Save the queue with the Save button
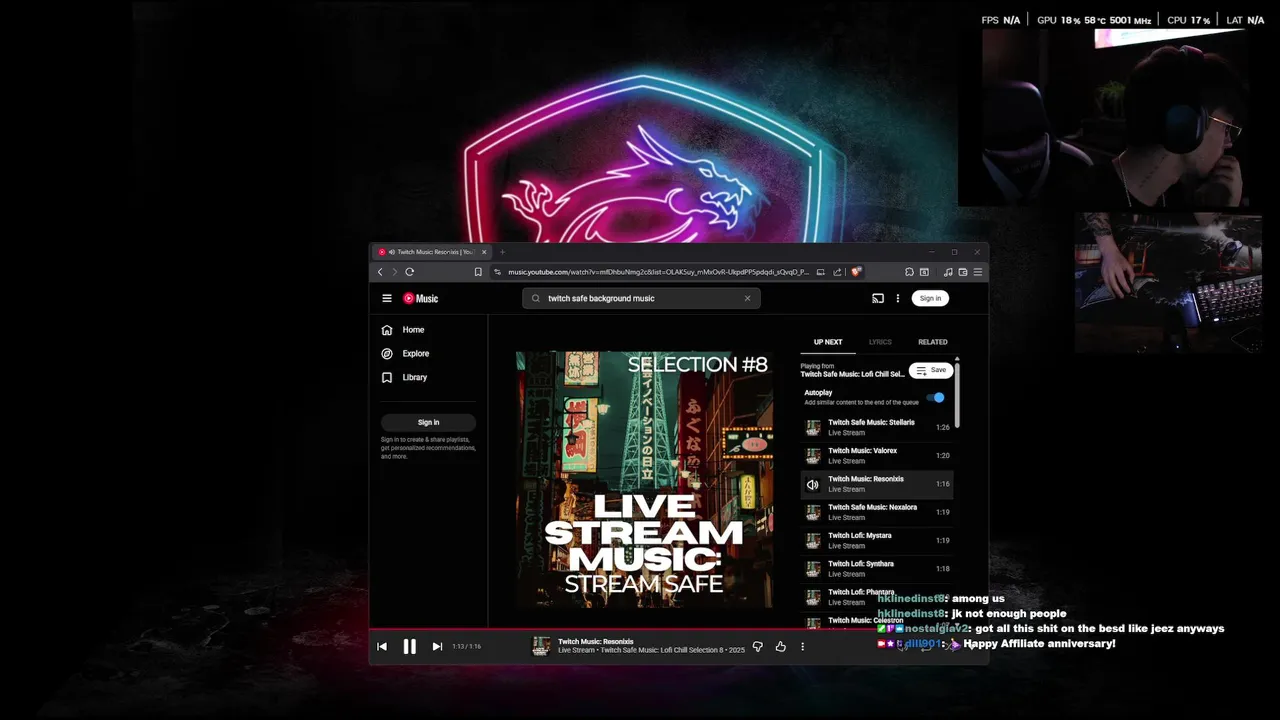The image size is (1280, 720). pos(931,370)
